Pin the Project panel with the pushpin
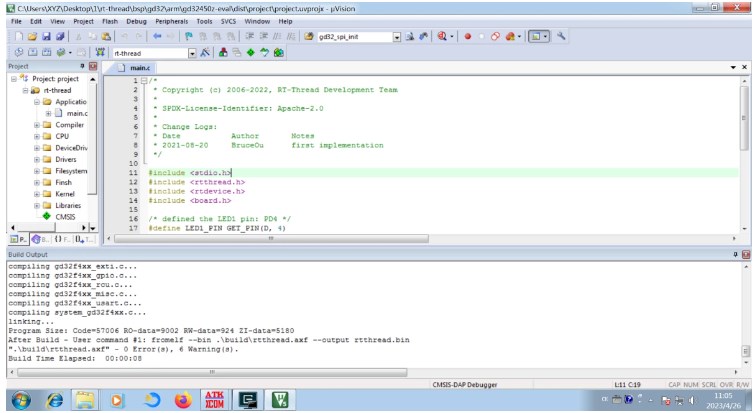 82,66
